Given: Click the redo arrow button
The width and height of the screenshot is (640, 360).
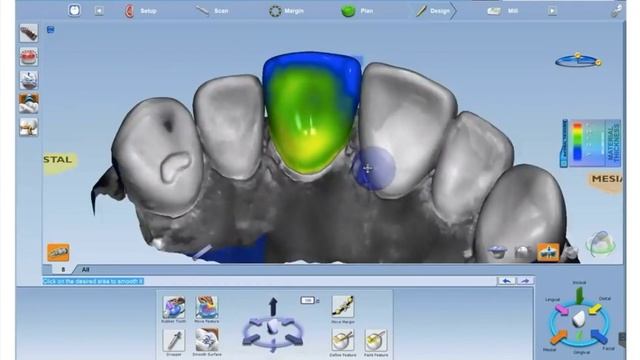Looking at the screenshot, I should click(x=525, y=281).
